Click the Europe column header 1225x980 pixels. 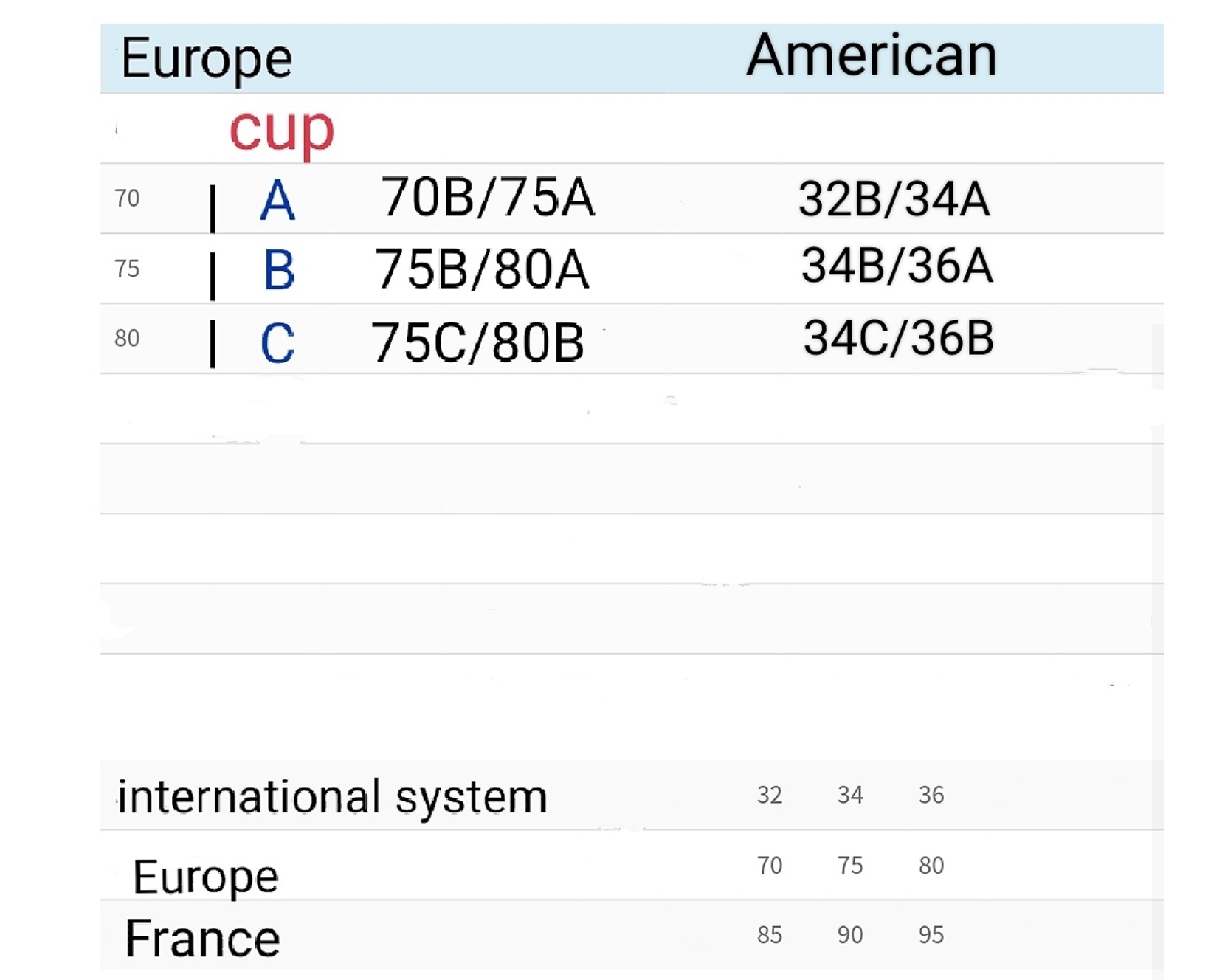click(x=207, y=60)
